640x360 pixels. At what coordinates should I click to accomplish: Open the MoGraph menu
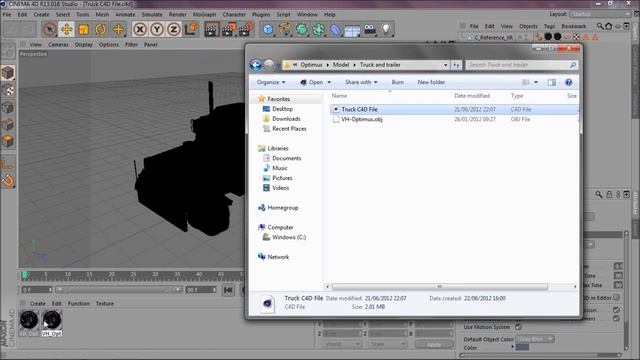(x=204, y=14)
